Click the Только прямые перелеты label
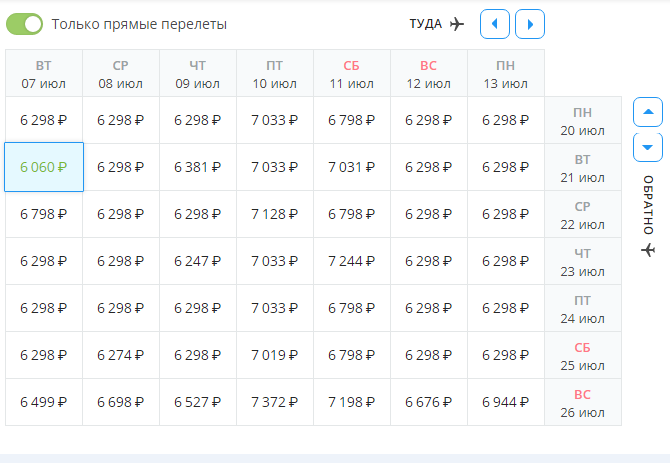 pyautogui.click(x=139, y=23)
